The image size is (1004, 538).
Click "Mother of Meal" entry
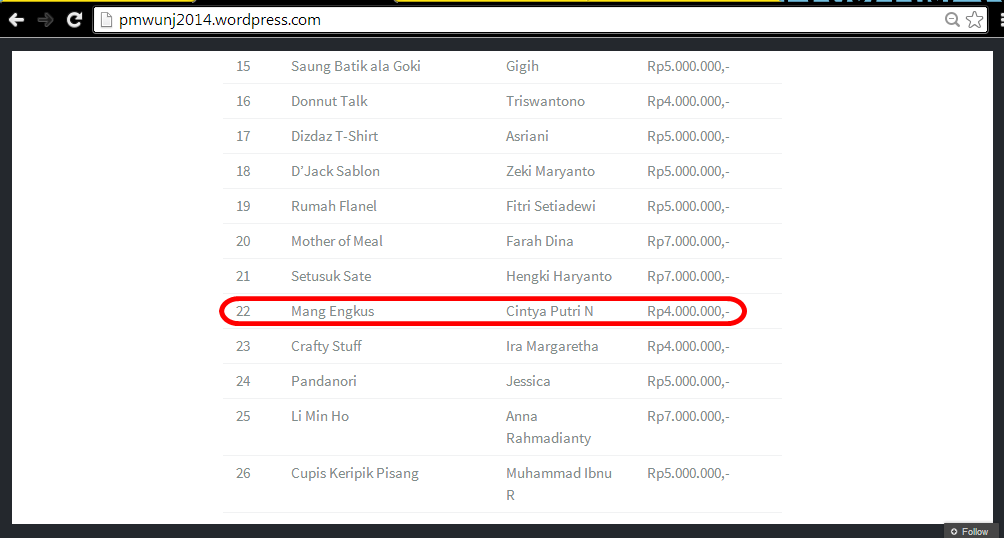coord(337,241)
